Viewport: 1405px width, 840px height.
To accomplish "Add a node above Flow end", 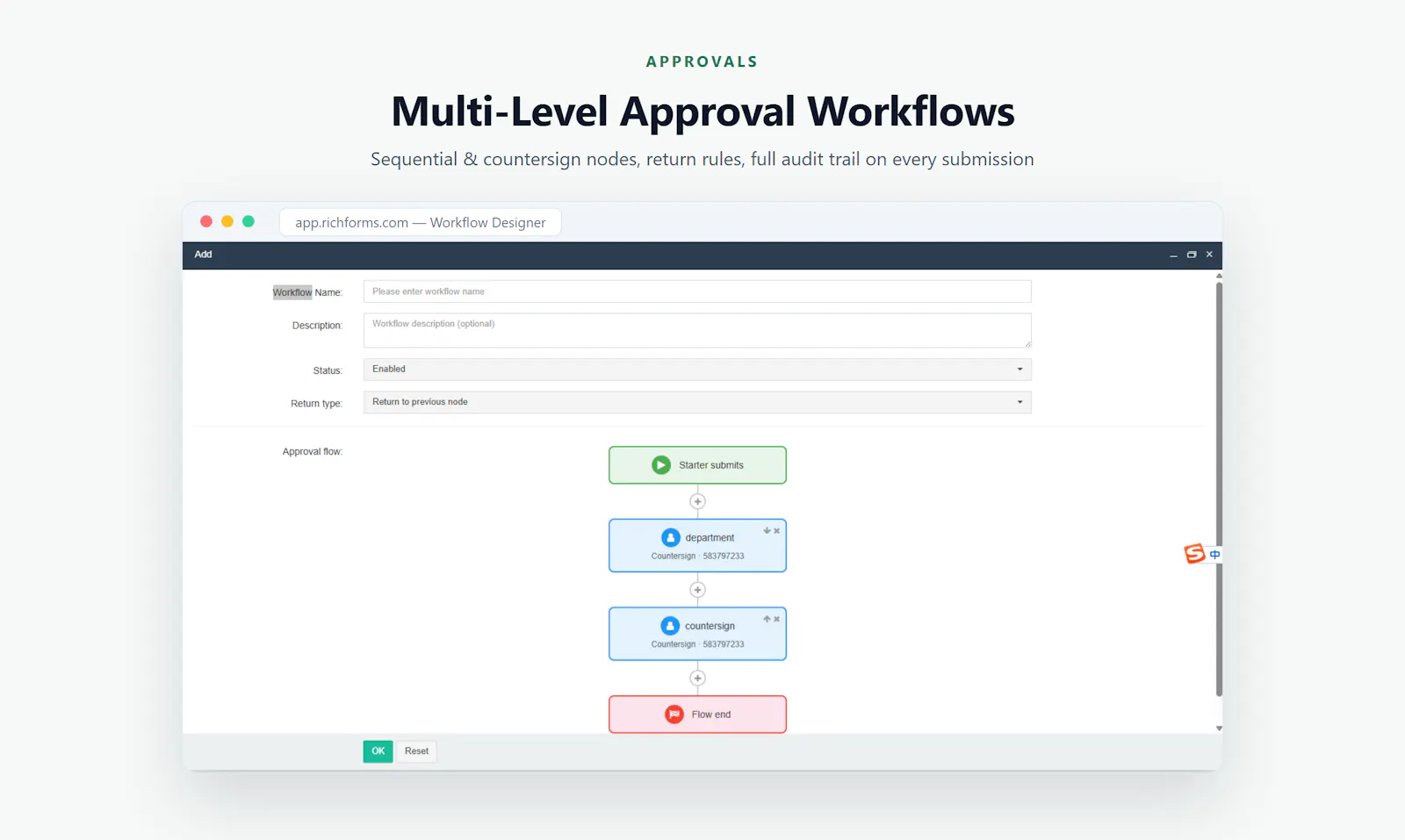I will pyautogui.click(x=697, y=678).
